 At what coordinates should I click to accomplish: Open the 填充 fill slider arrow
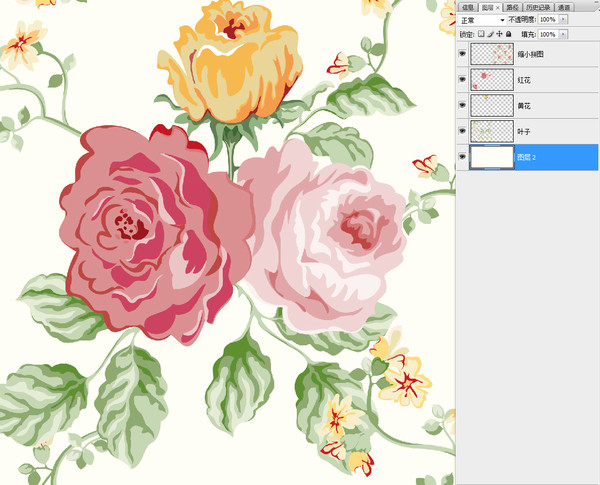[x=563, y=34]
